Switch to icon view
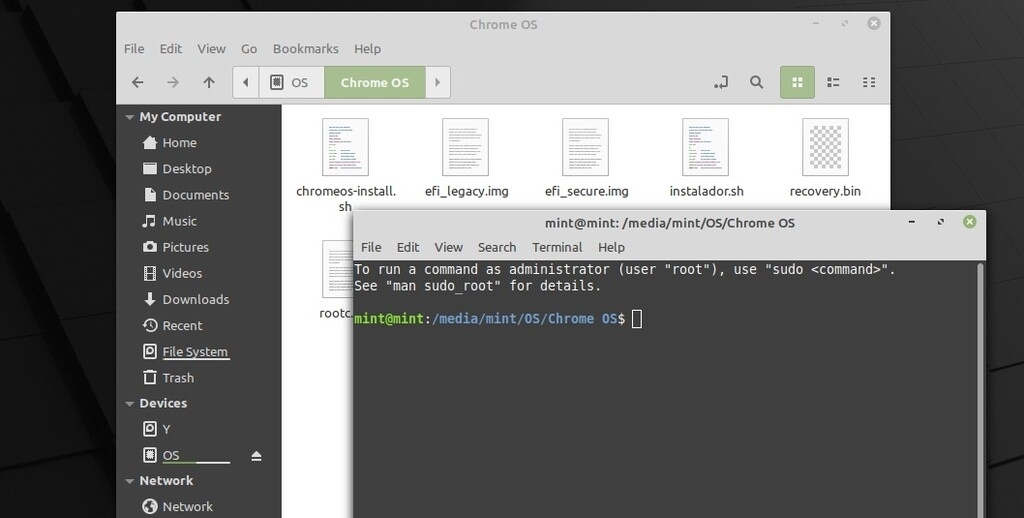Viewport: 1024px width, 518px height. pyautogui.click(x=797, y=82)
